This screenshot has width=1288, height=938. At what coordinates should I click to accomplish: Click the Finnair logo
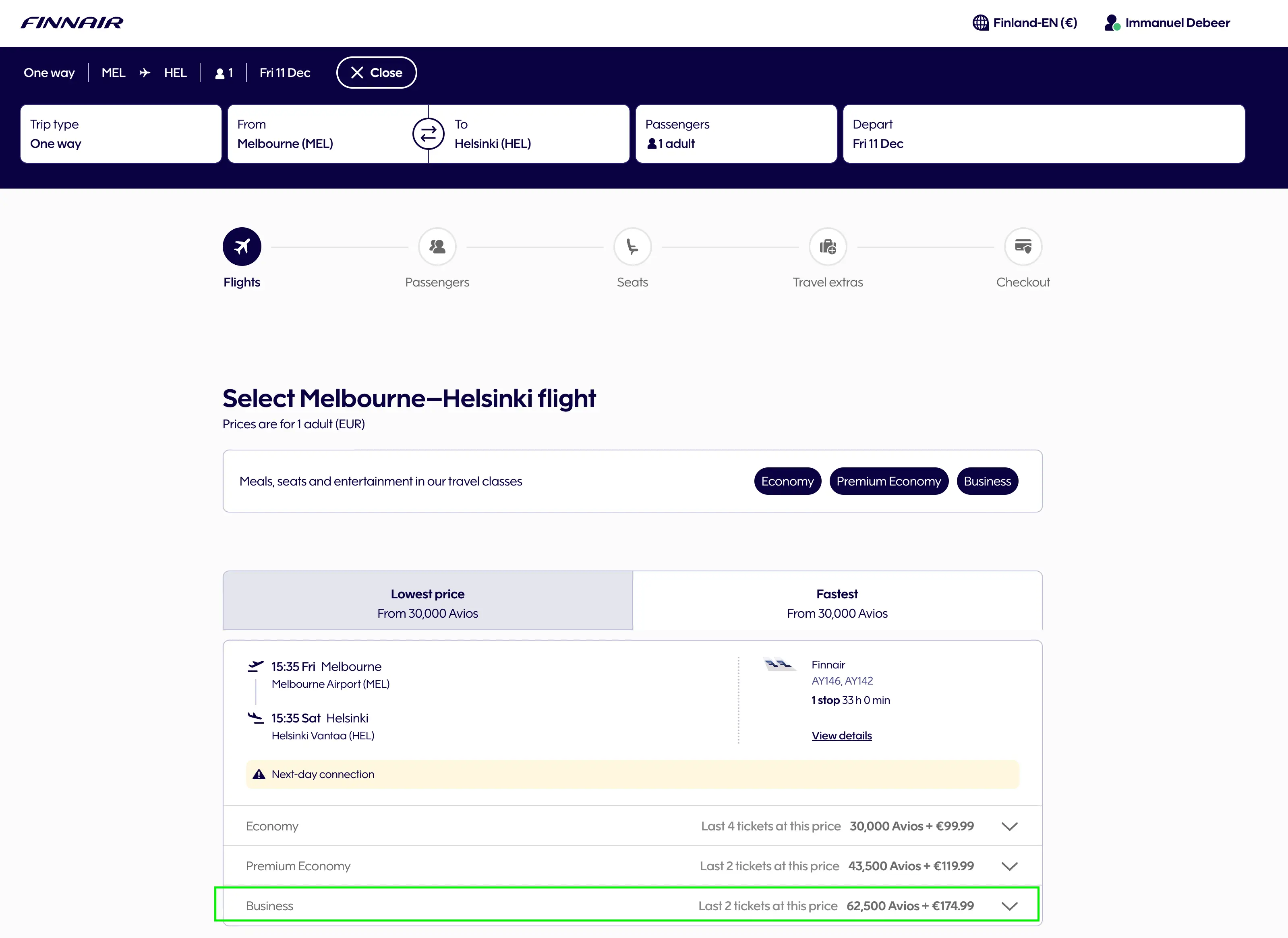72,23
